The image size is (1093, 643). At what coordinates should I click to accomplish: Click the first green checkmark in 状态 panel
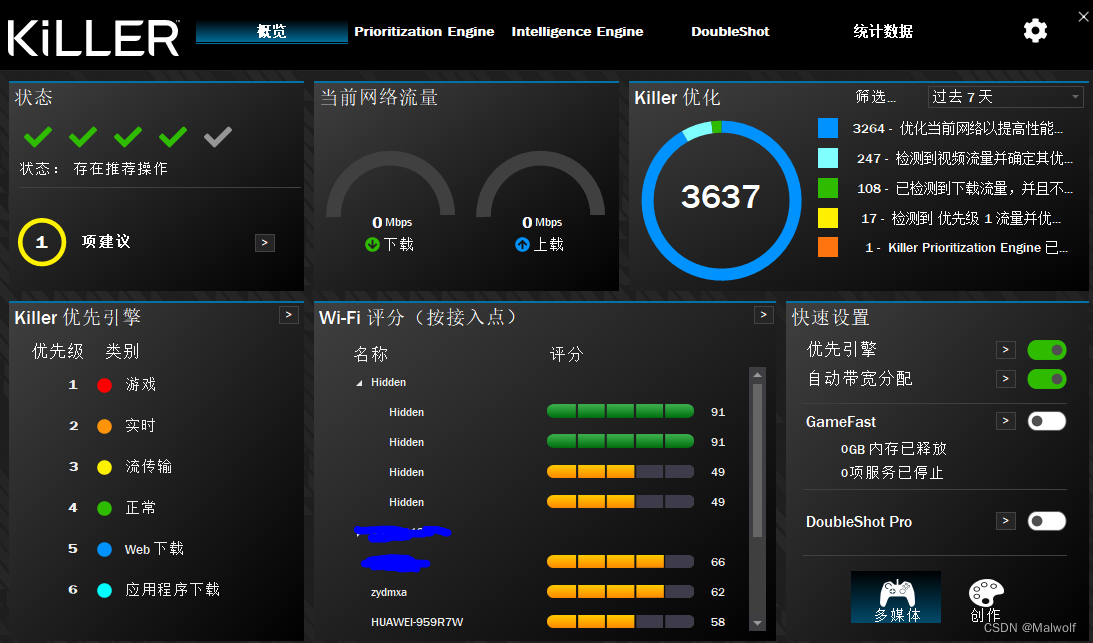point(37,136)
